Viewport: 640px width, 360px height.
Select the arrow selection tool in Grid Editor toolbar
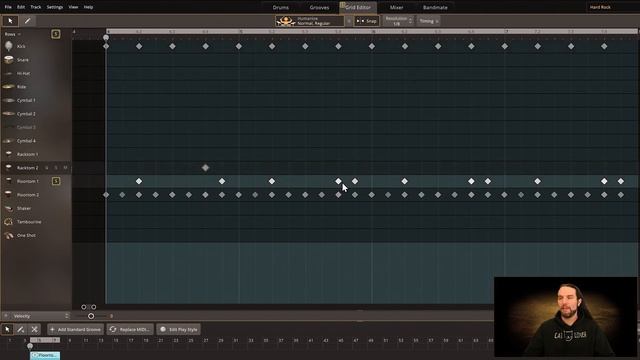pos(10,21)
